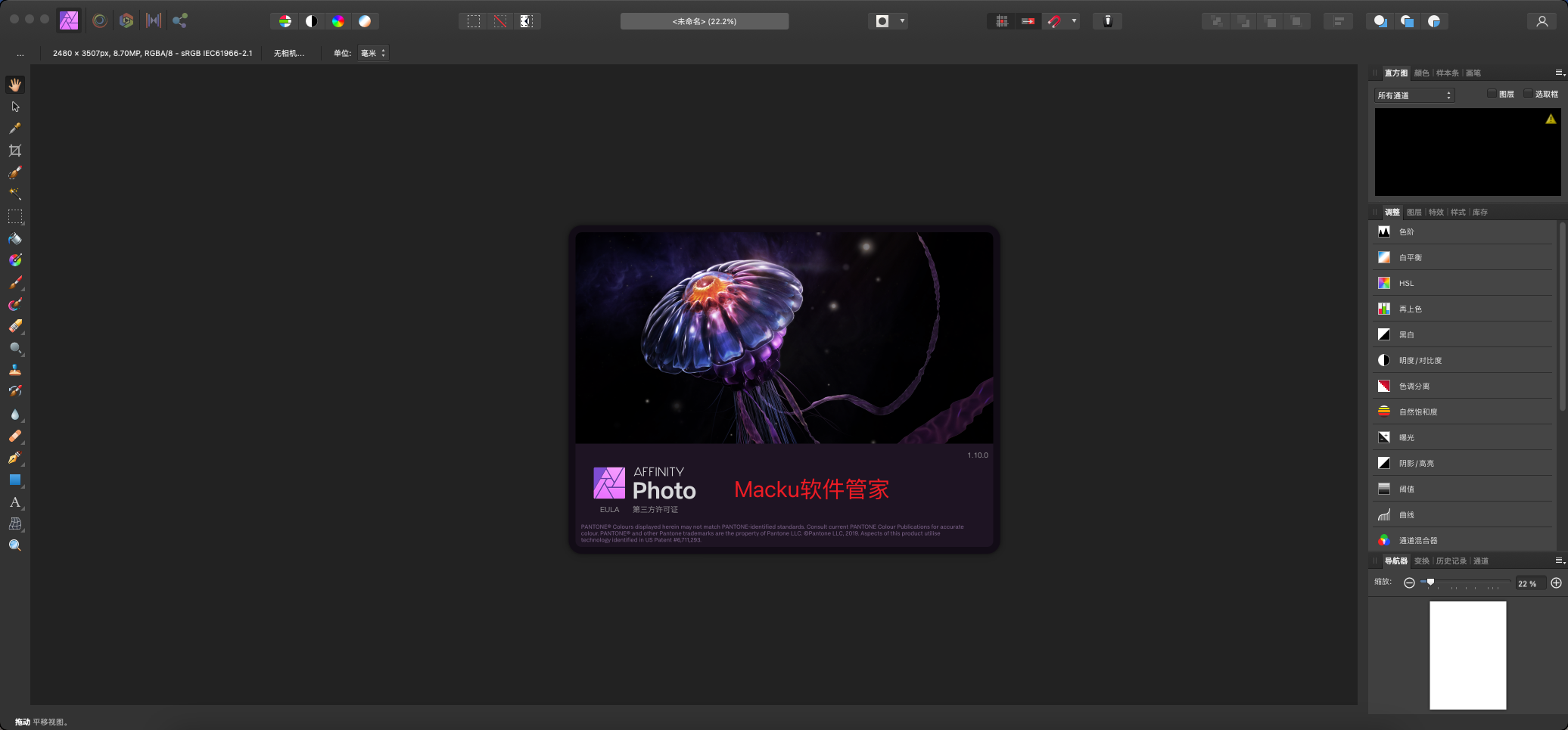Switch to the 特效 tab
This screenshot has height=730, width=1568.
(x=1436, y=213)
